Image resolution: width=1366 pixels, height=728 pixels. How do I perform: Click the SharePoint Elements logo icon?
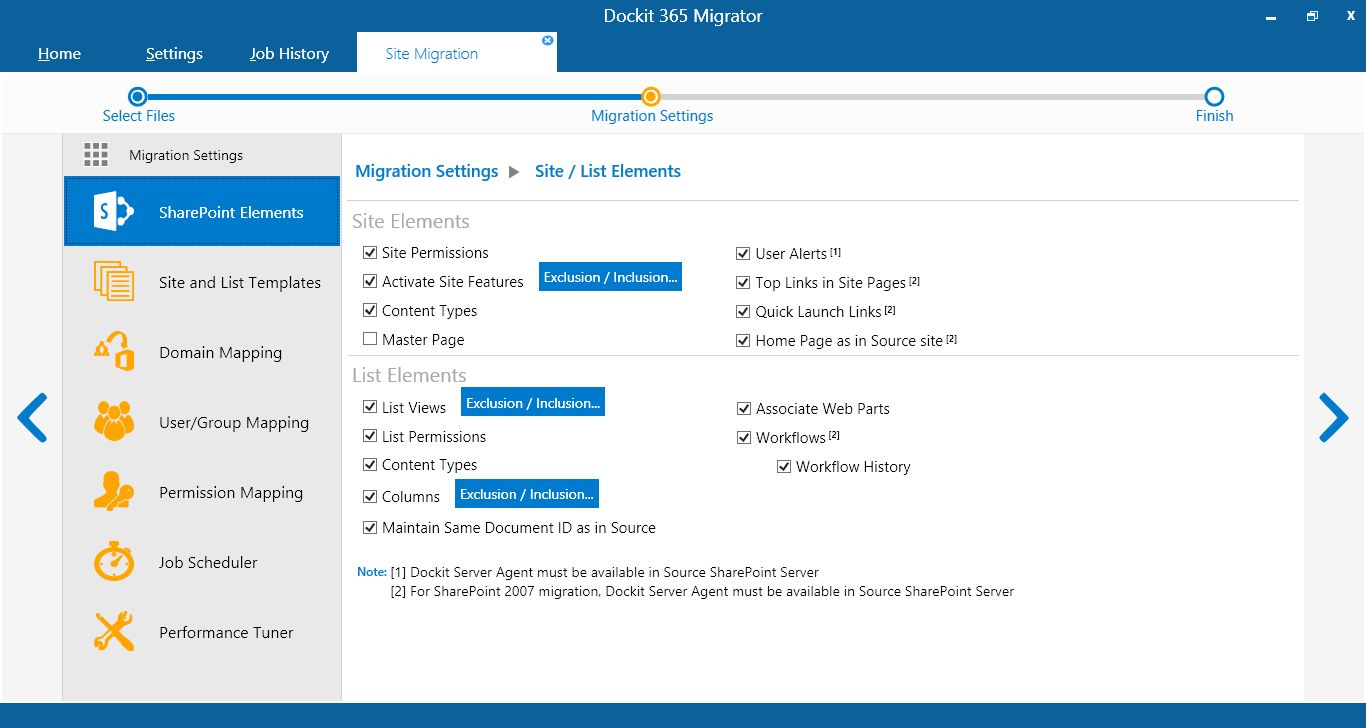coord(113,212)
